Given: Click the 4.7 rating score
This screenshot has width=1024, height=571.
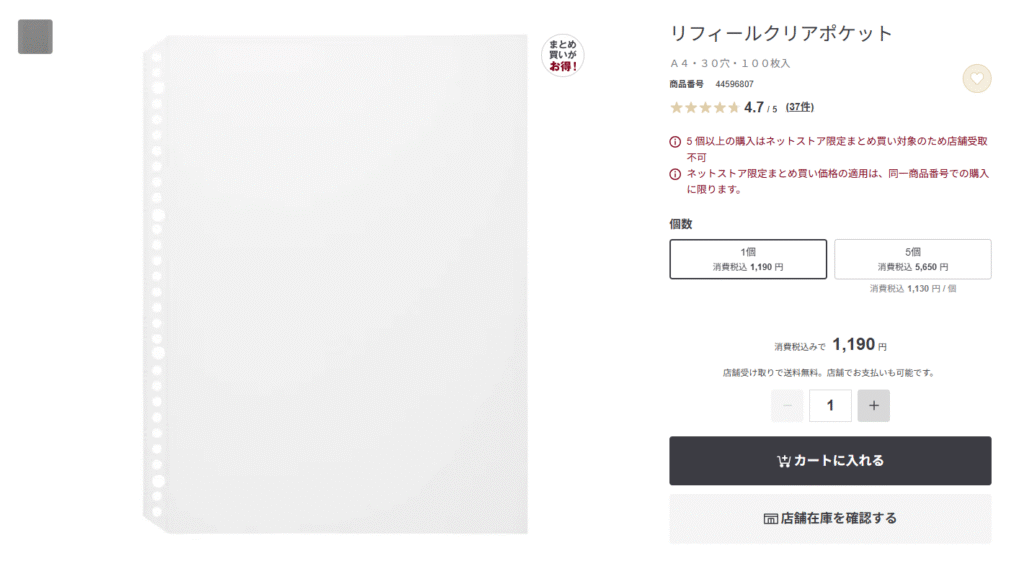Looking at the screenshot, I should pyautogui.click(x=754, y=107).
